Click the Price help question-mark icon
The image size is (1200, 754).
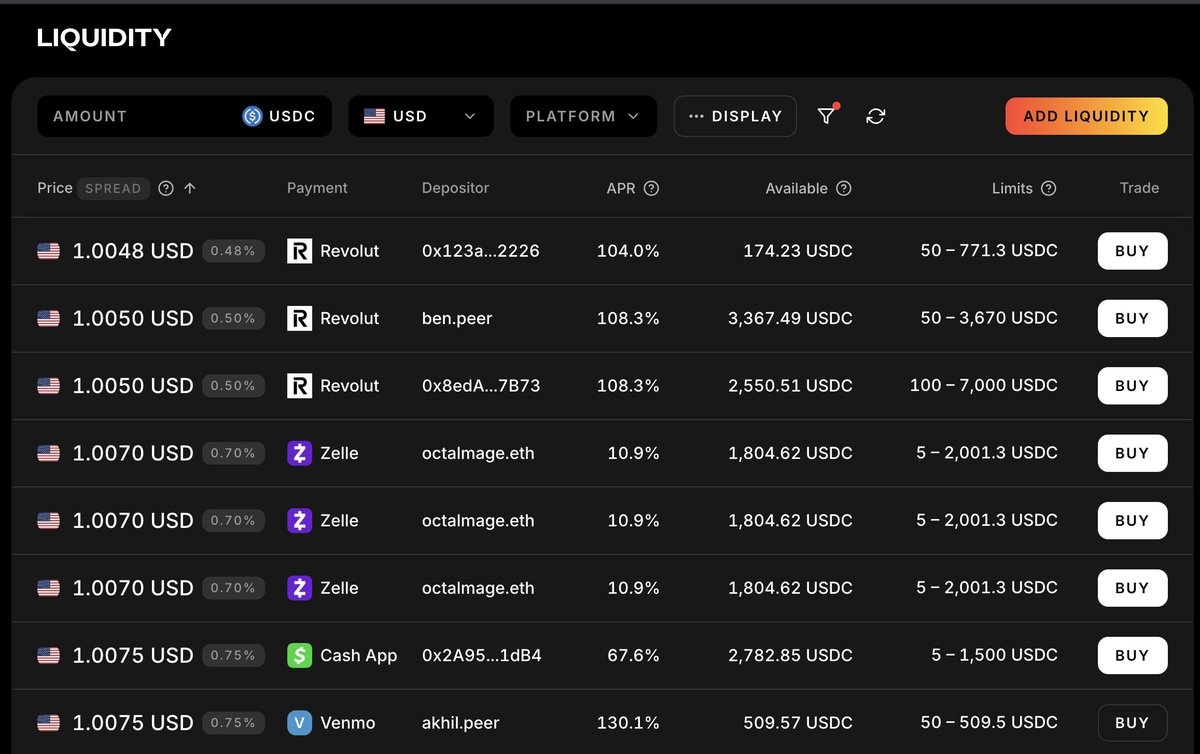(166, 188)
